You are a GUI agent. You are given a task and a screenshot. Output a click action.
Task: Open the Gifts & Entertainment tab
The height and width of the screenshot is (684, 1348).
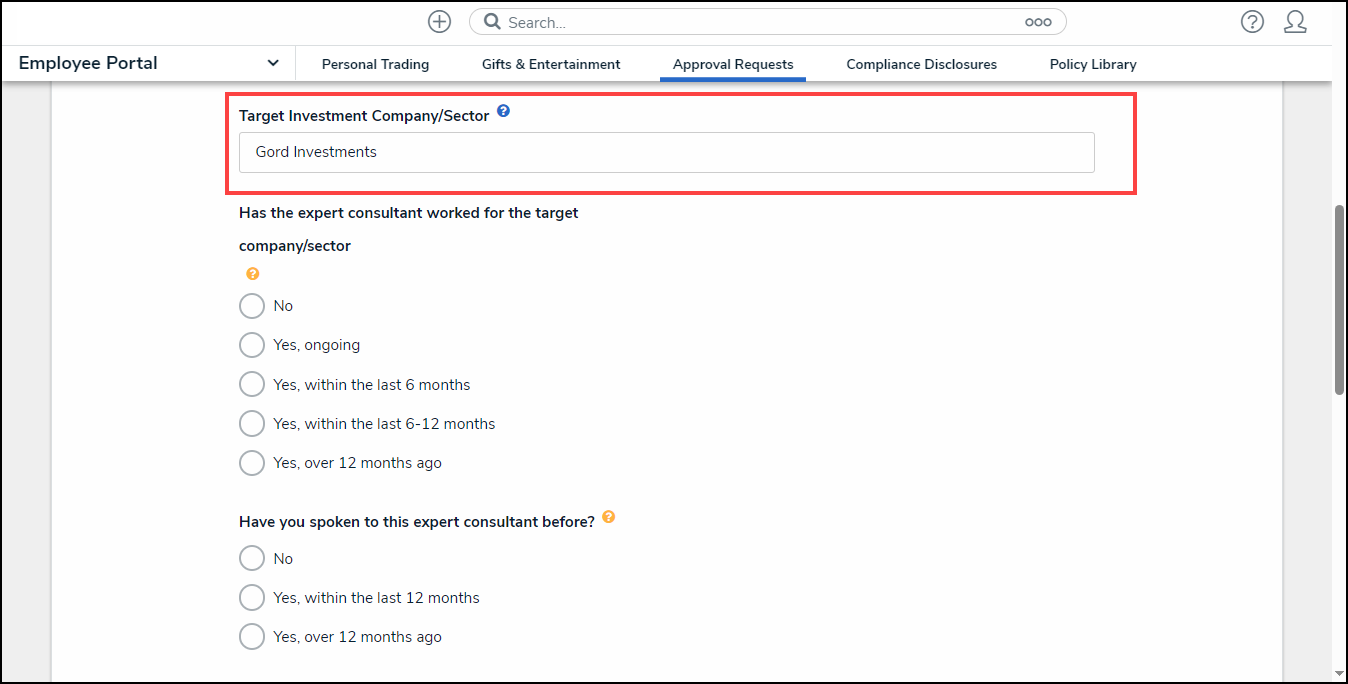pos(551,64)
